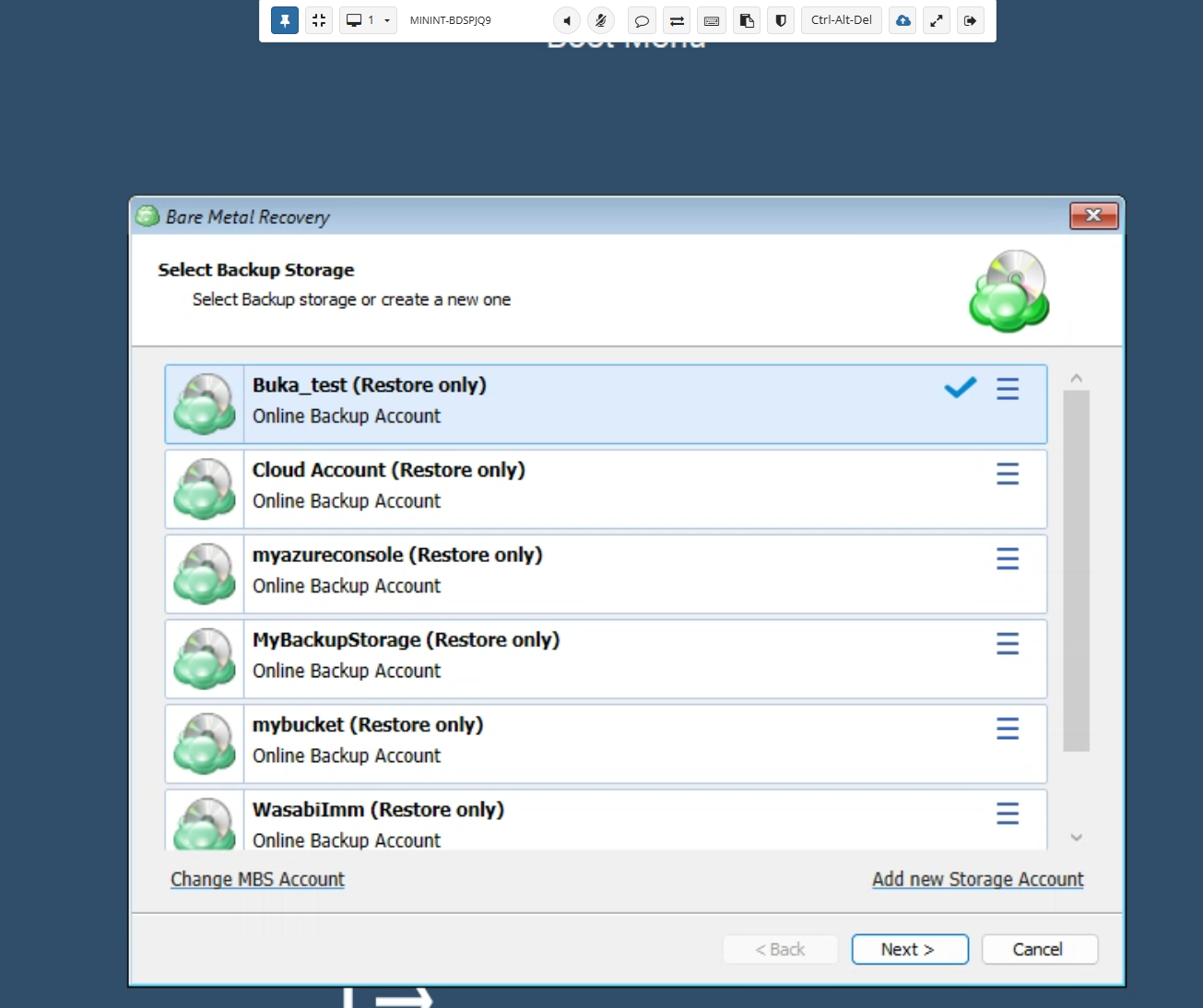1203x1008 pixels.
Task: Click the exit session icon
Action: click(x=971, y=20)
